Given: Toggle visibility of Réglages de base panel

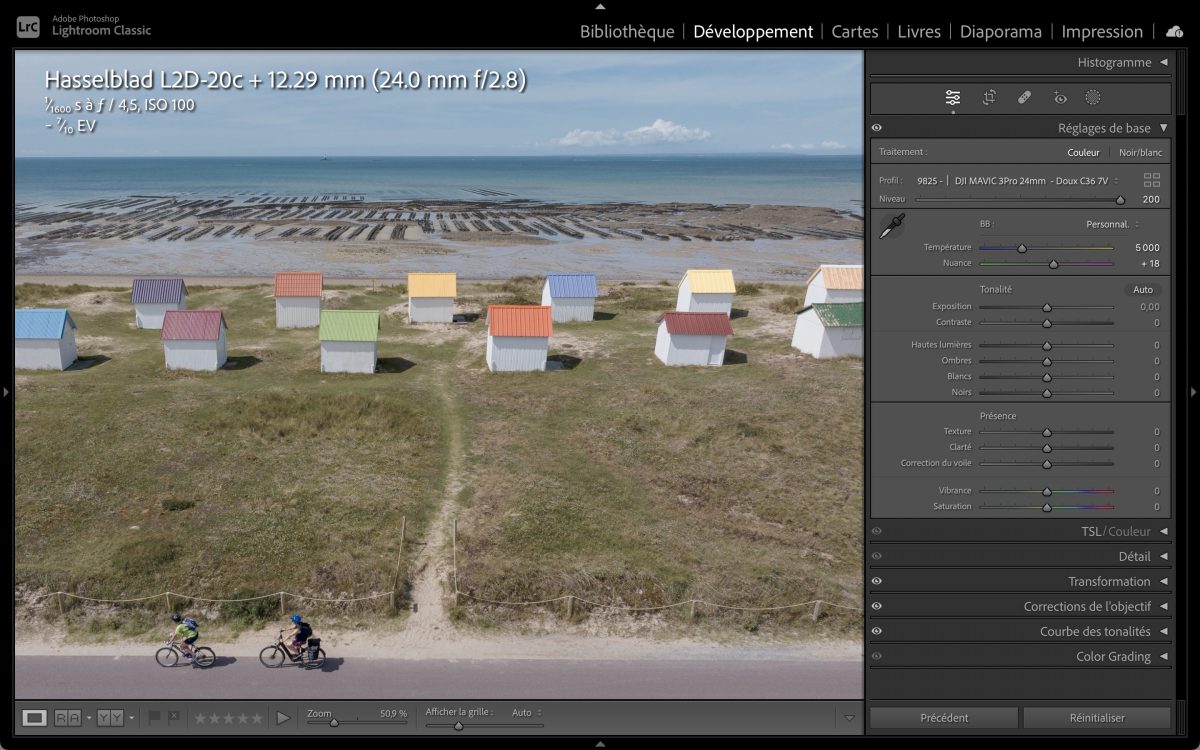Looking at the screenshot, I should click(x=877, y=128).
